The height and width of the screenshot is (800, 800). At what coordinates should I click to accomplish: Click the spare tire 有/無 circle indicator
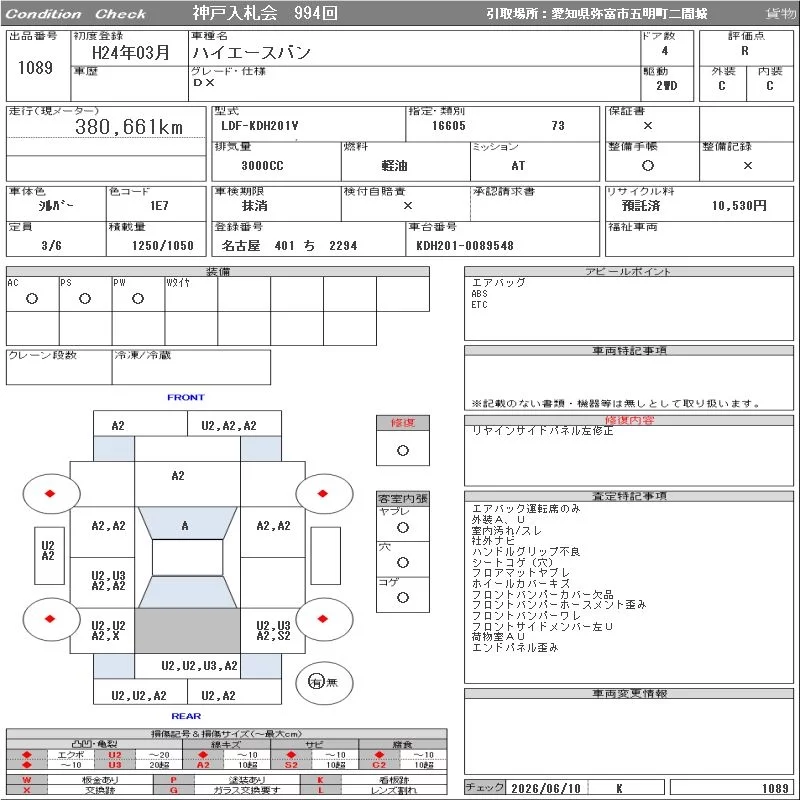point(324,682)
